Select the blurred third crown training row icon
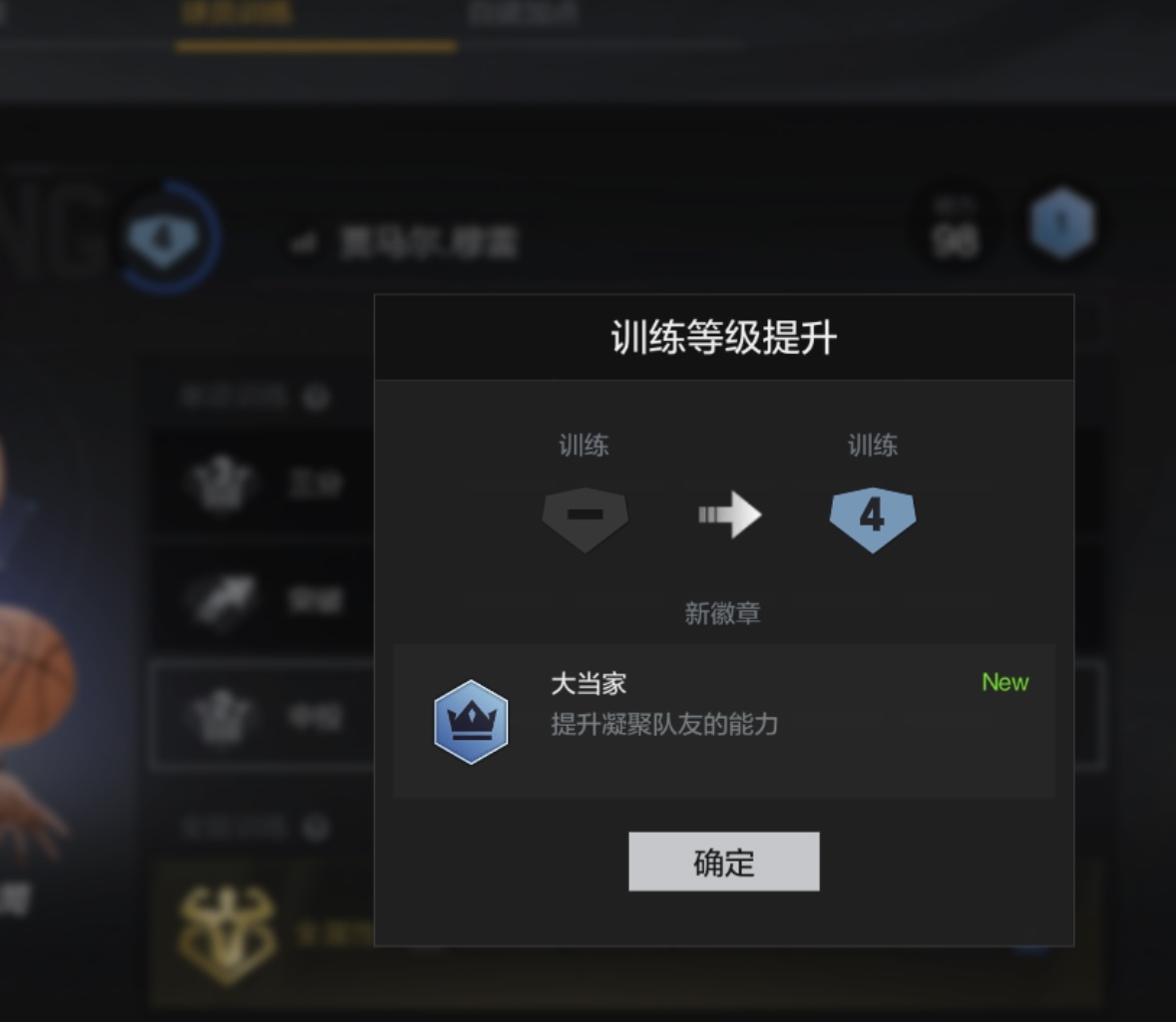Image resolution: width=1176 pixels, height=1022 pixels. pyautogui.click(x=220, y=716)
